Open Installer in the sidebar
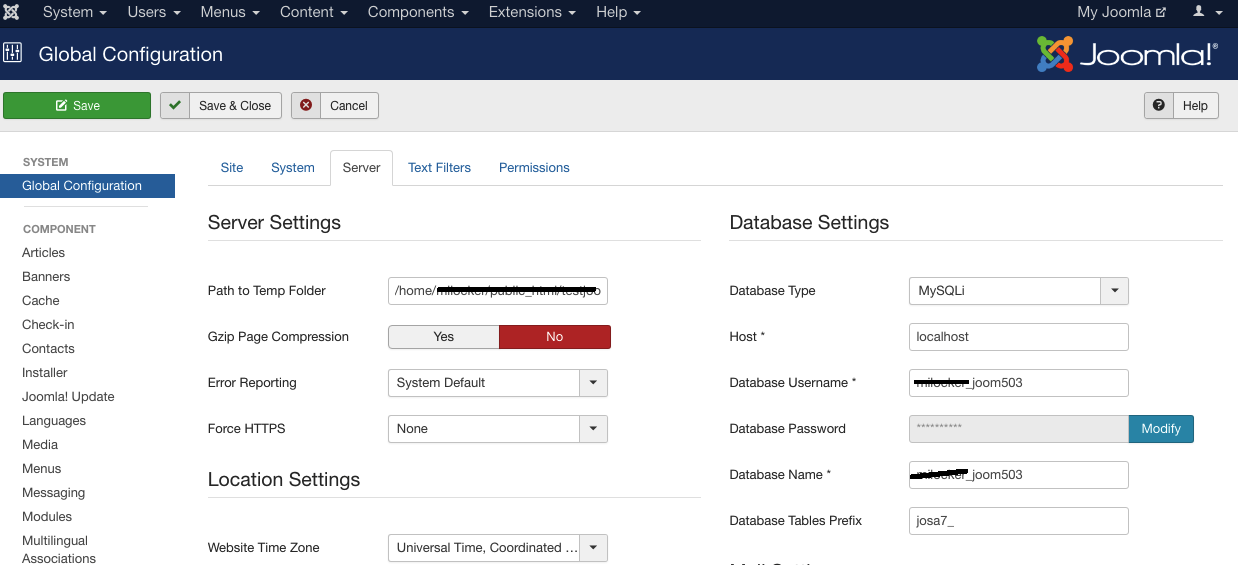 pos(45,373)
